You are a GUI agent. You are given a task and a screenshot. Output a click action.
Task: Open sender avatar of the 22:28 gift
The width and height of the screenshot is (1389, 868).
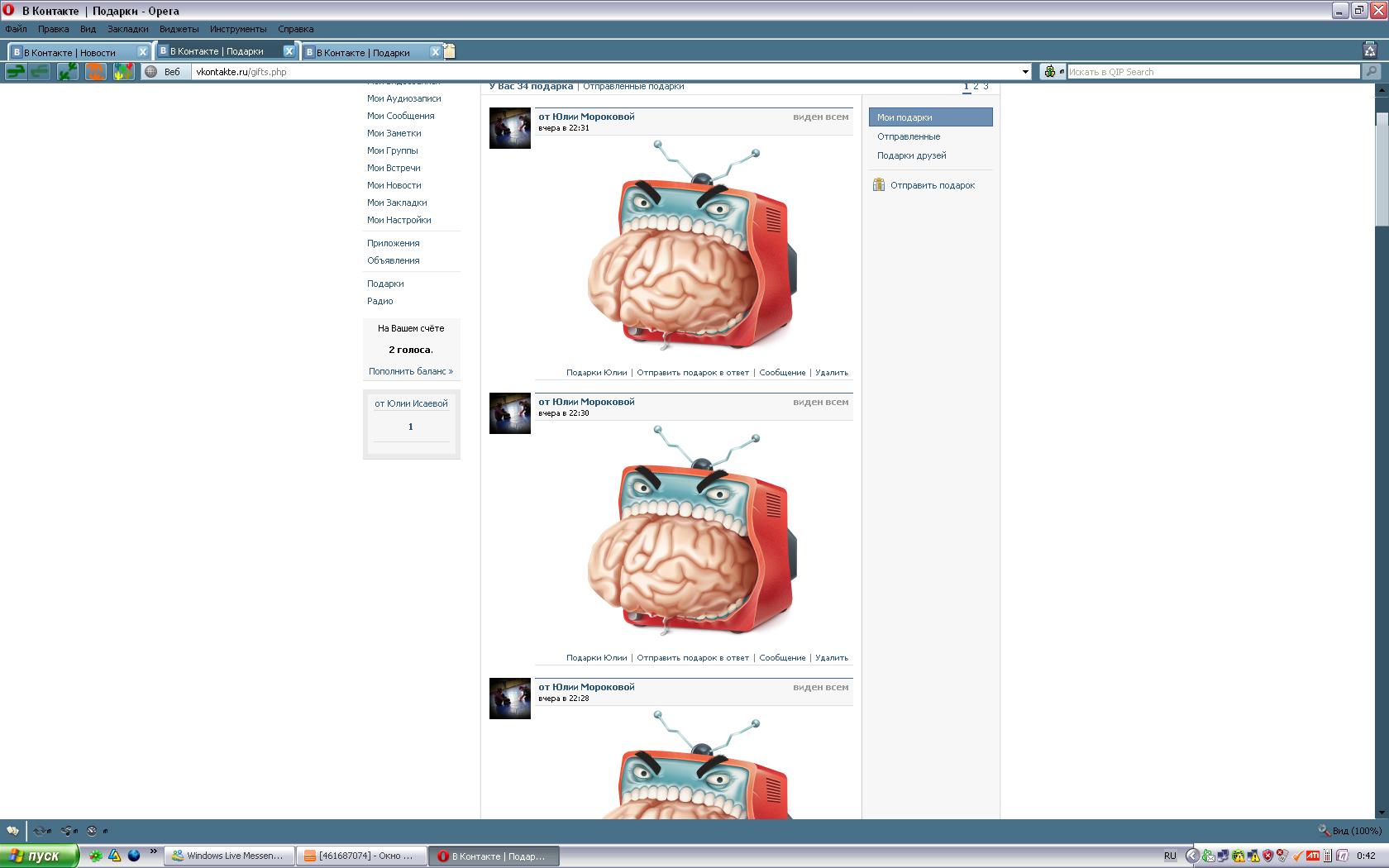click(x=510, y=699)
